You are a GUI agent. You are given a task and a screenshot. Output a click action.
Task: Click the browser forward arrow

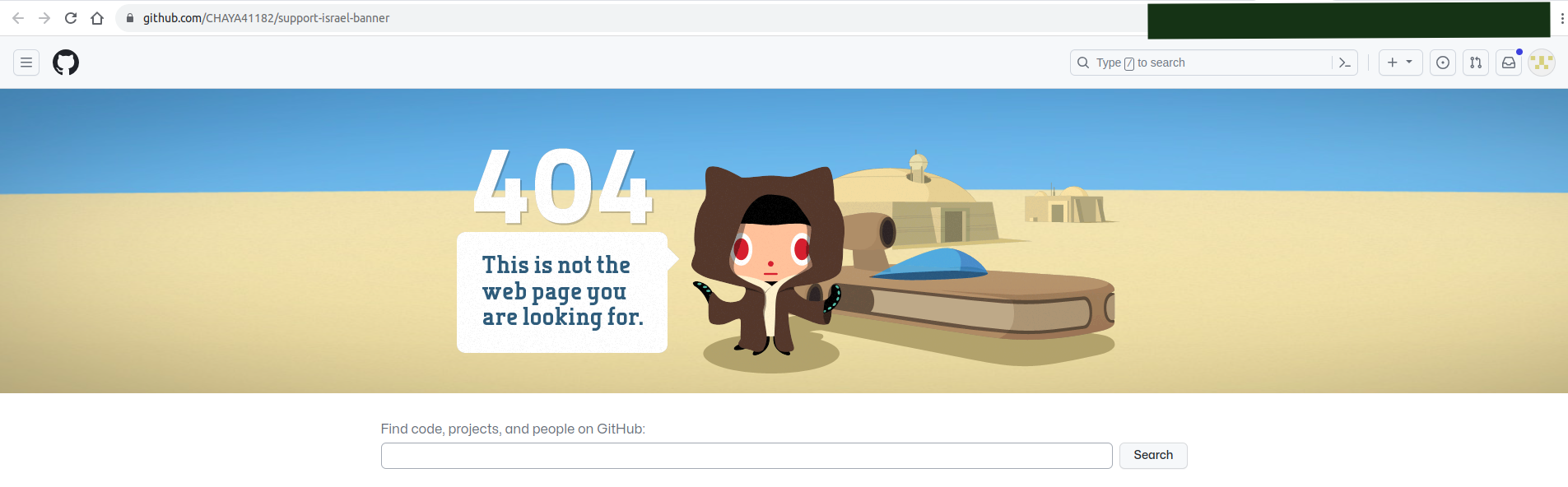tap(44, 18)
